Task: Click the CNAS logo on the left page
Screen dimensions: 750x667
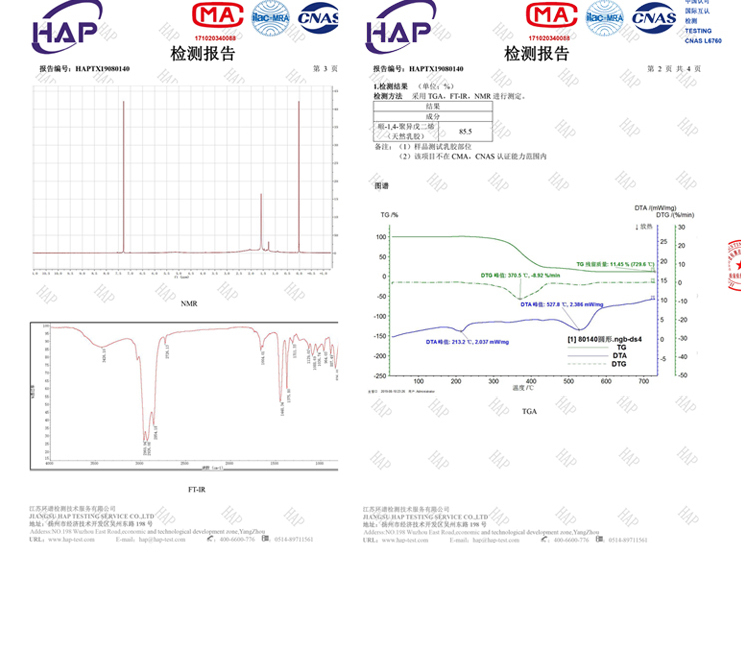Action: tap(319, 17)
